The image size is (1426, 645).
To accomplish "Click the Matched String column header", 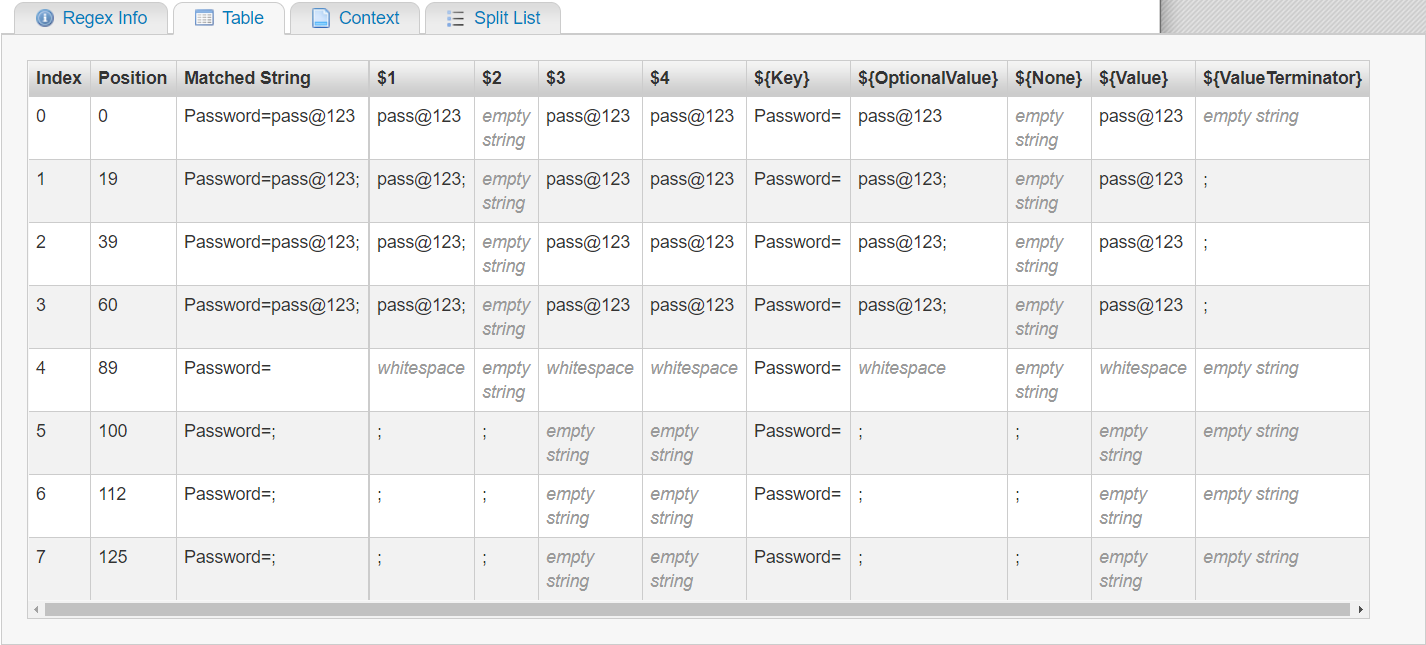I will coord(246,77).
